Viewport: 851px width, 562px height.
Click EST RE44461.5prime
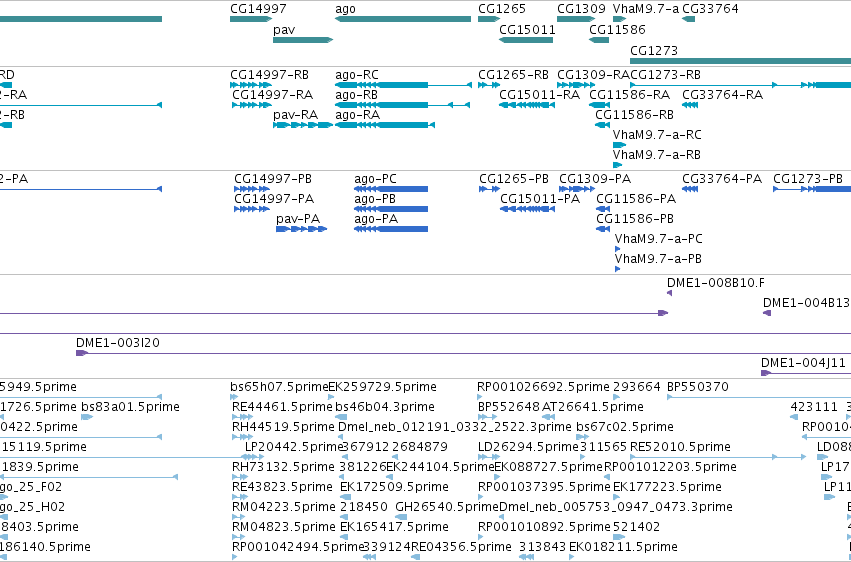(242, 418)
